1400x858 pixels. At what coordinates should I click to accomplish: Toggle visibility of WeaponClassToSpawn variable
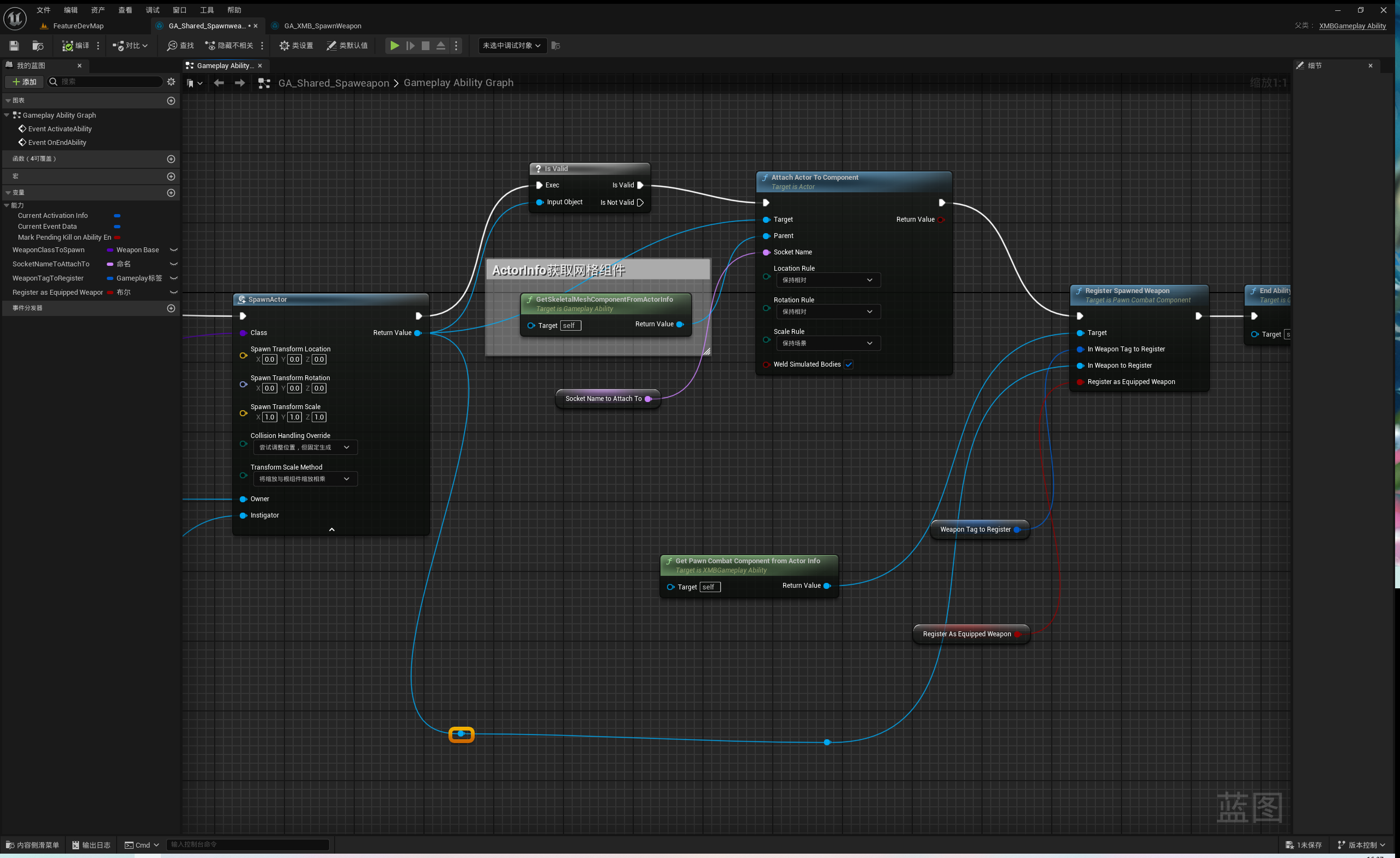(x=174, y=250)
